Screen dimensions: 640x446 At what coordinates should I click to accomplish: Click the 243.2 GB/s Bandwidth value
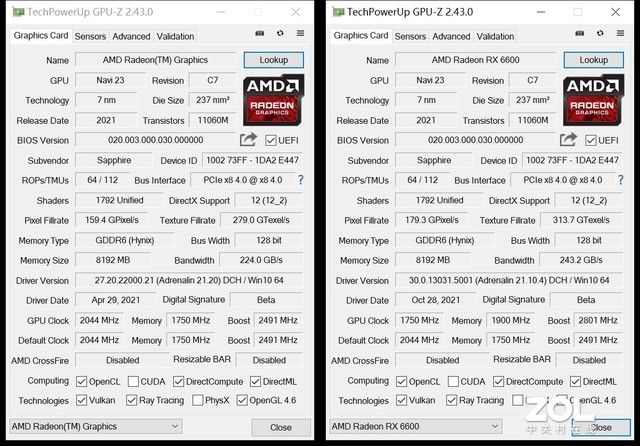pyautogui.click(x=581, y=260)
